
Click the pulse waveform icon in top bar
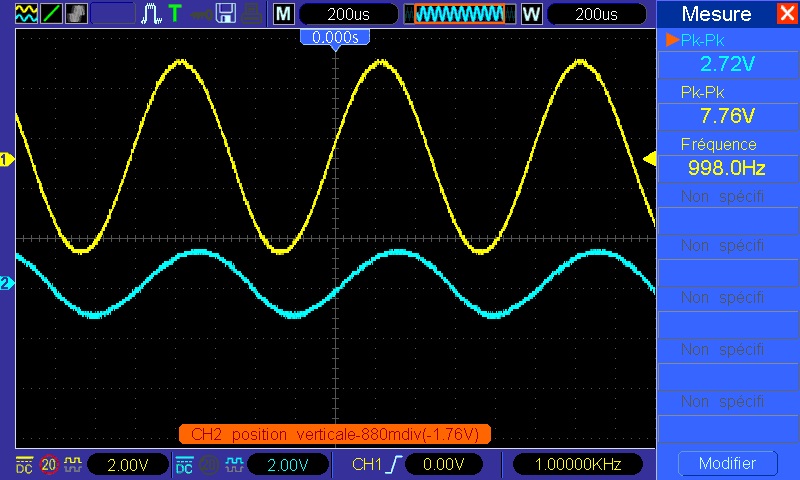tap(150, 13)
